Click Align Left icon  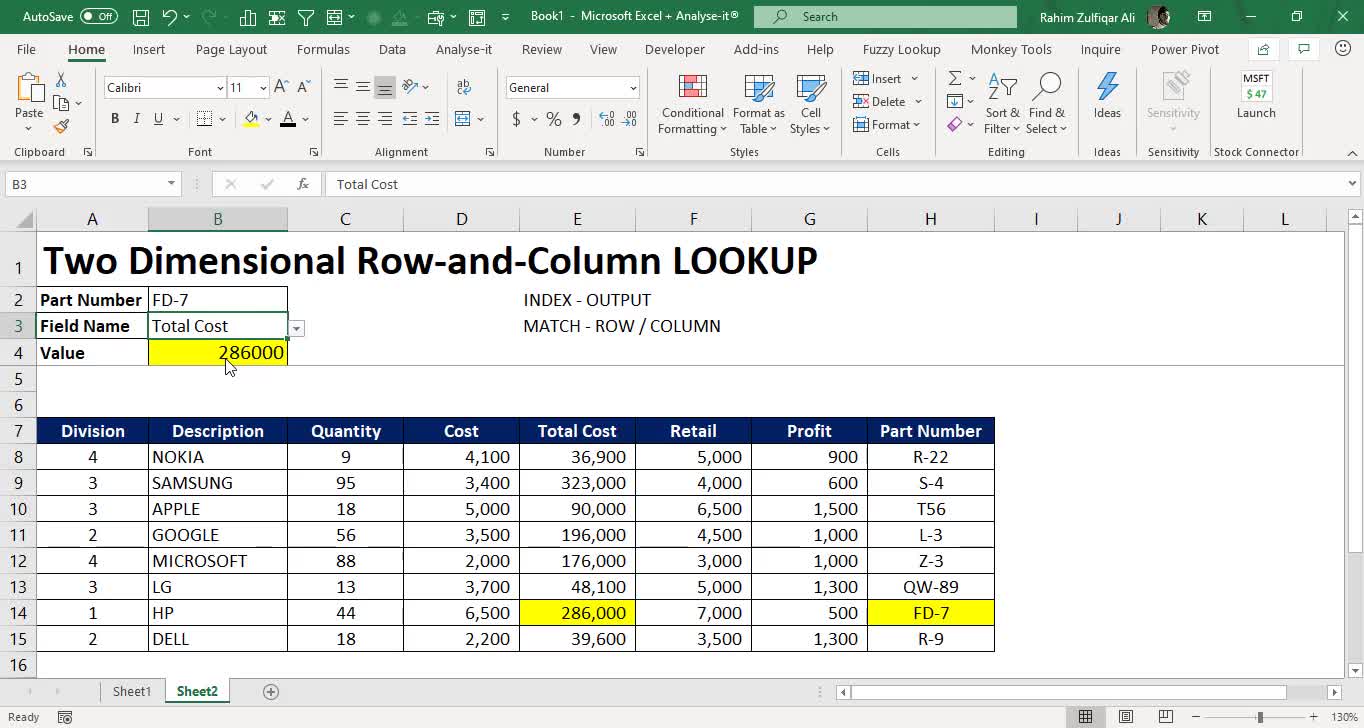tap(341, 119)
